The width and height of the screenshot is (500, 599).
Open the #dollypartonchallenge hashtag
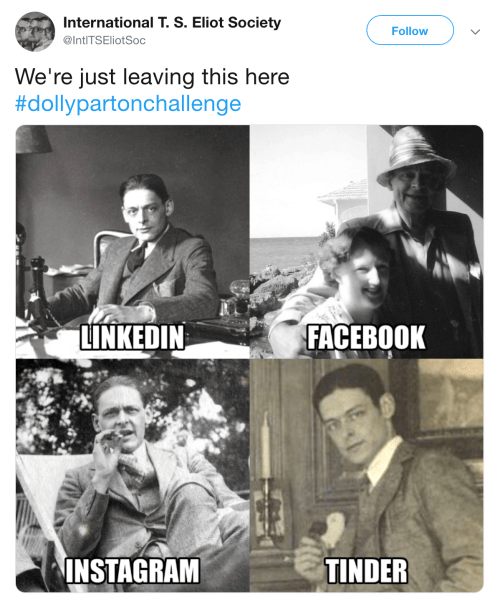128,104
